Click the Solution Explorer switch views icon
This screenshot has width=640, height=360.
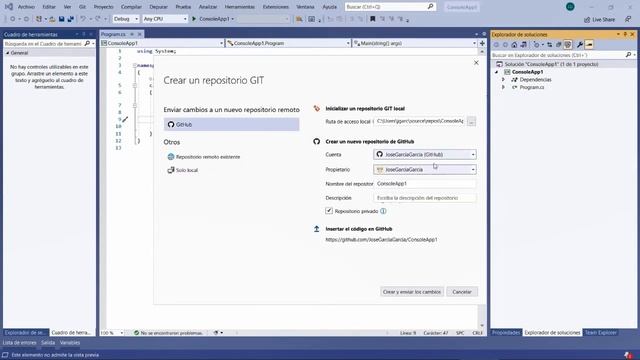click(524, 44)
